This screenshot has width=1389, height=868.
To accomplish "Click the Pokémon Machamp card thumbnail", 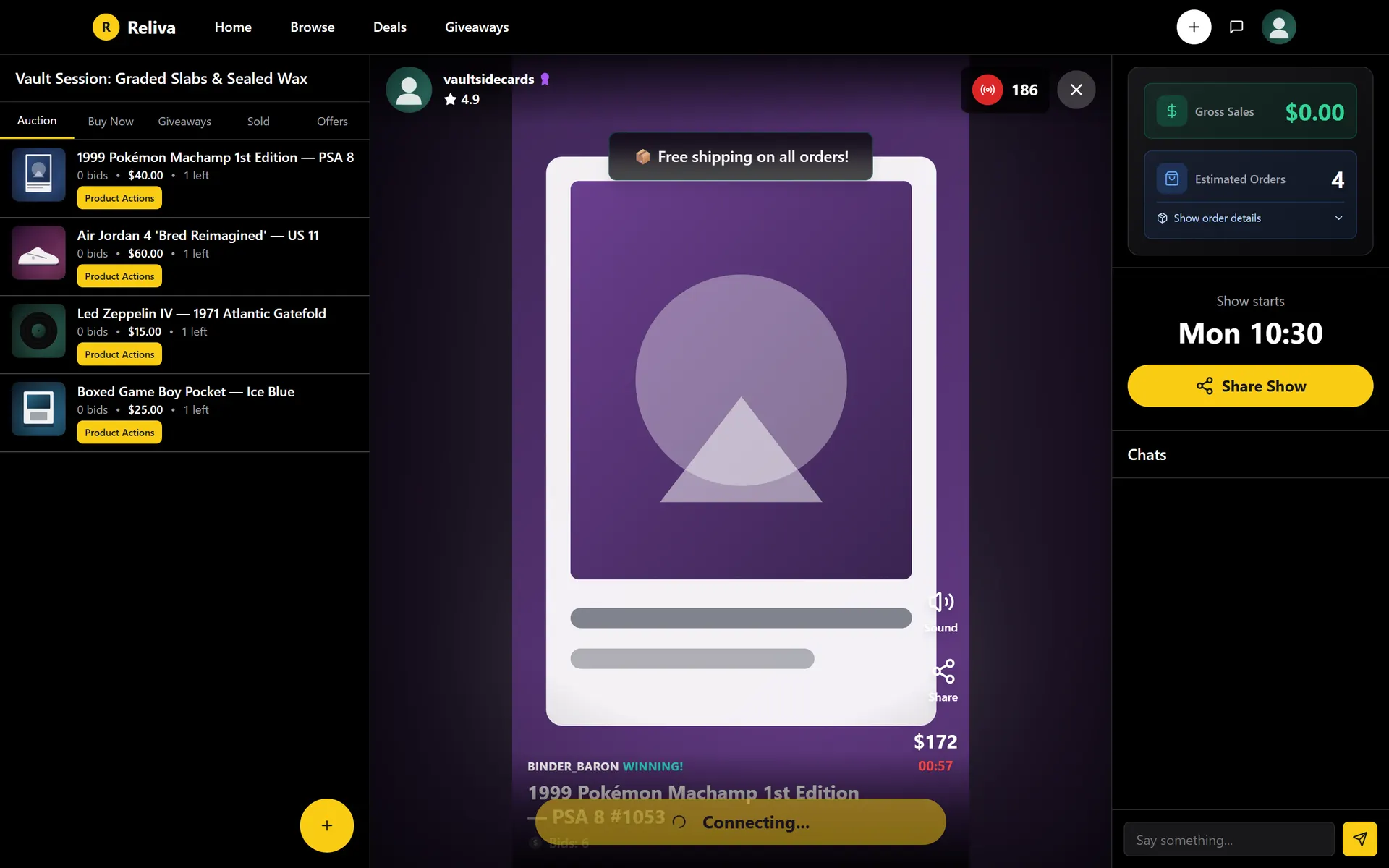I will coord(38,174).
